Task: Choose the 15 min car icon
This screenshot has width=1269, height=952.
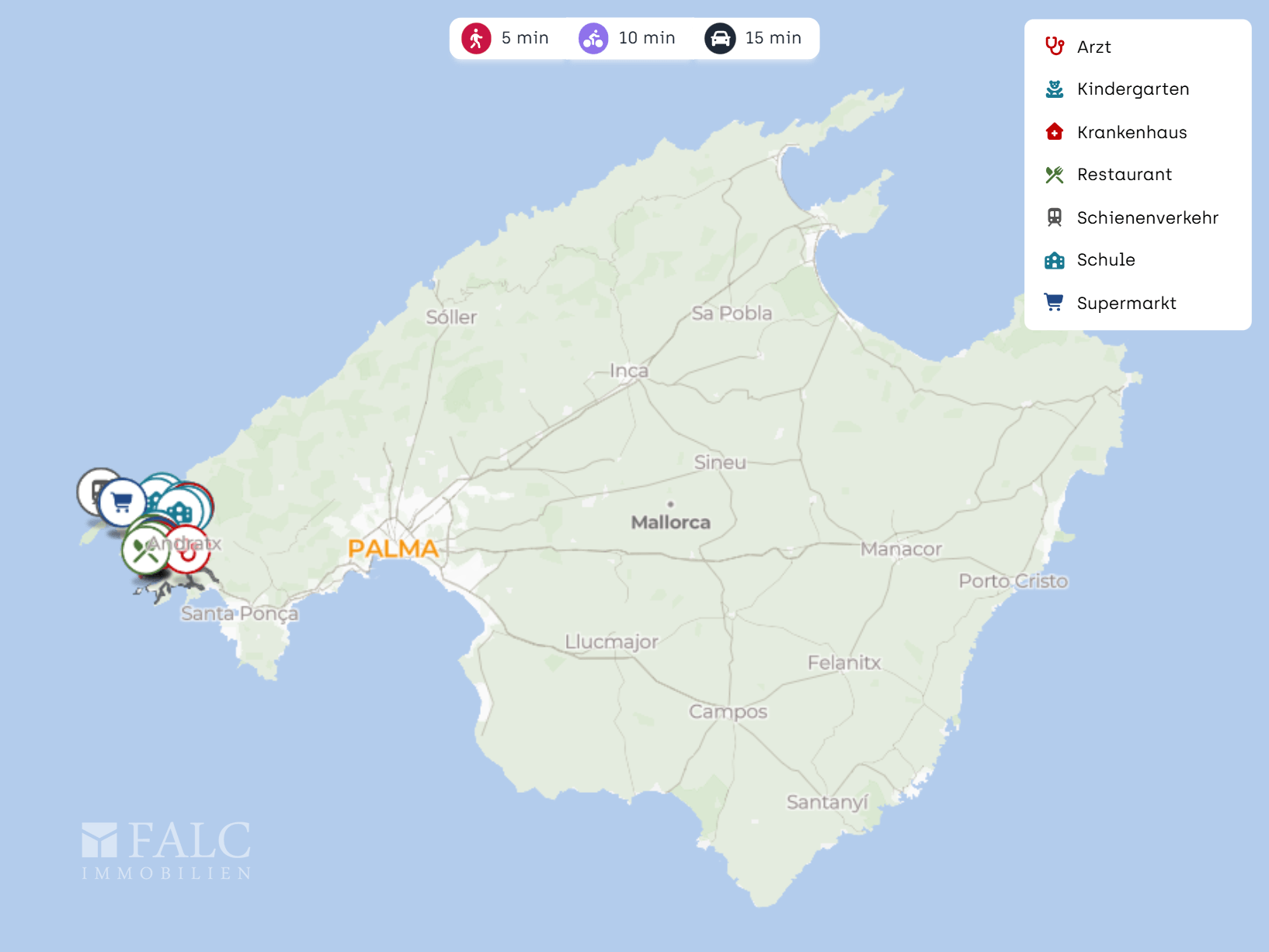Action: pos(720,38)
